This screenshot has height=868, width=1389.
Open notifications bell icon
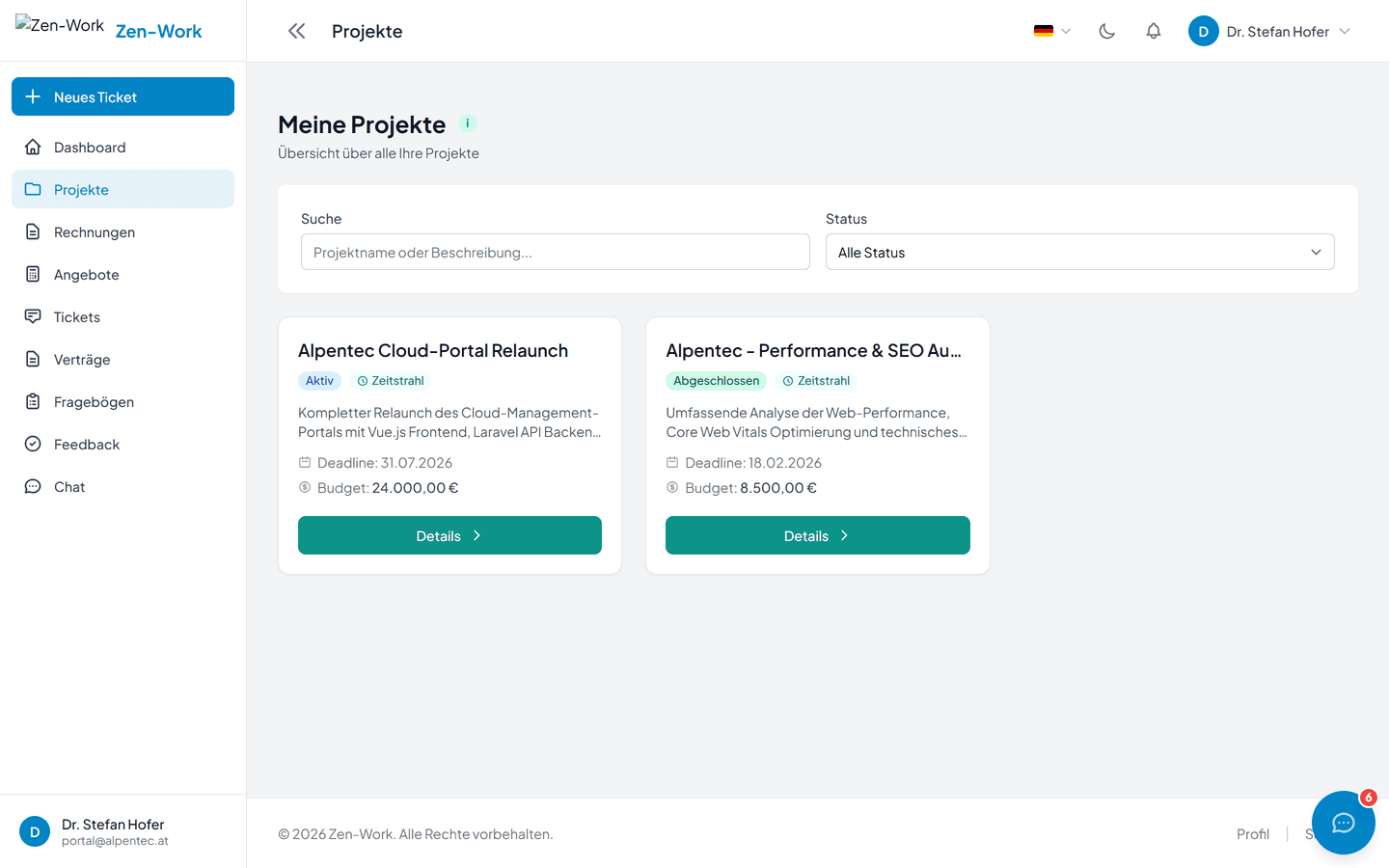1153,31
